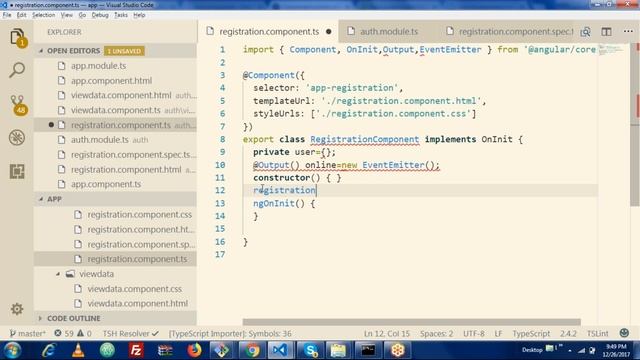Image resolution: width=640 pixels, height=360 pixels.
Task: Open Skype from taskbar
Action: click(310, 351)
